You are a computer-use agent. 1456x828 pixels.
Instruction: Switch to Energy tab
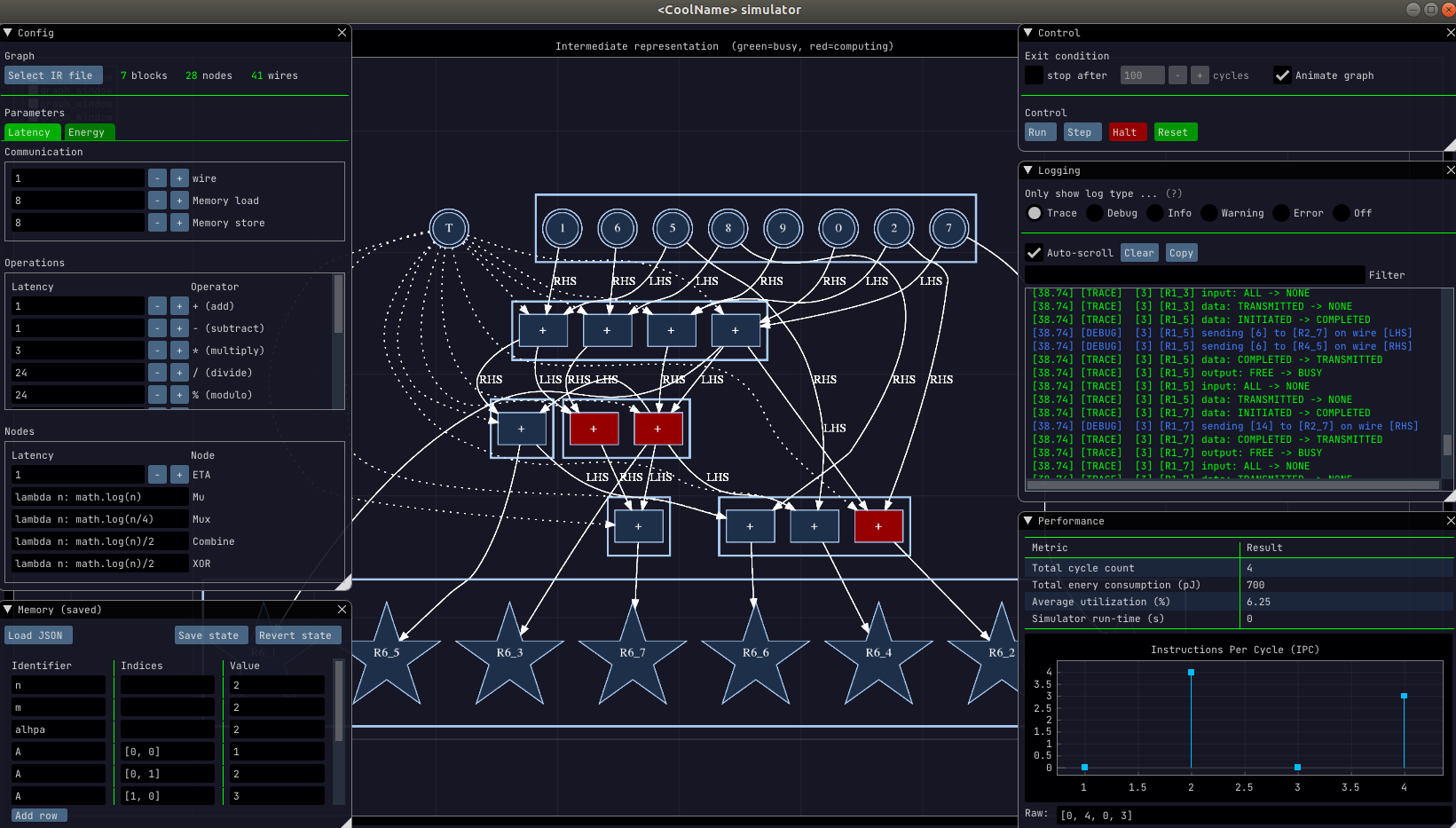(89, 132)
